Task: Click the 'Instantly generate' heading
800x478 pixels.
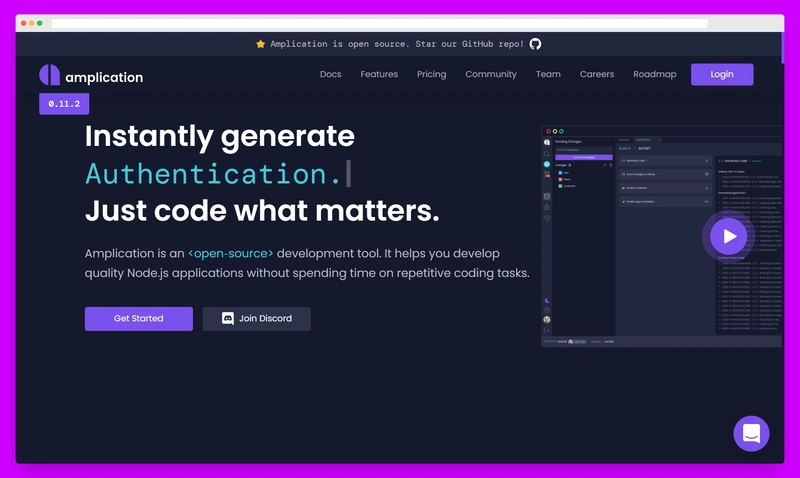Action: click(220, 136)
